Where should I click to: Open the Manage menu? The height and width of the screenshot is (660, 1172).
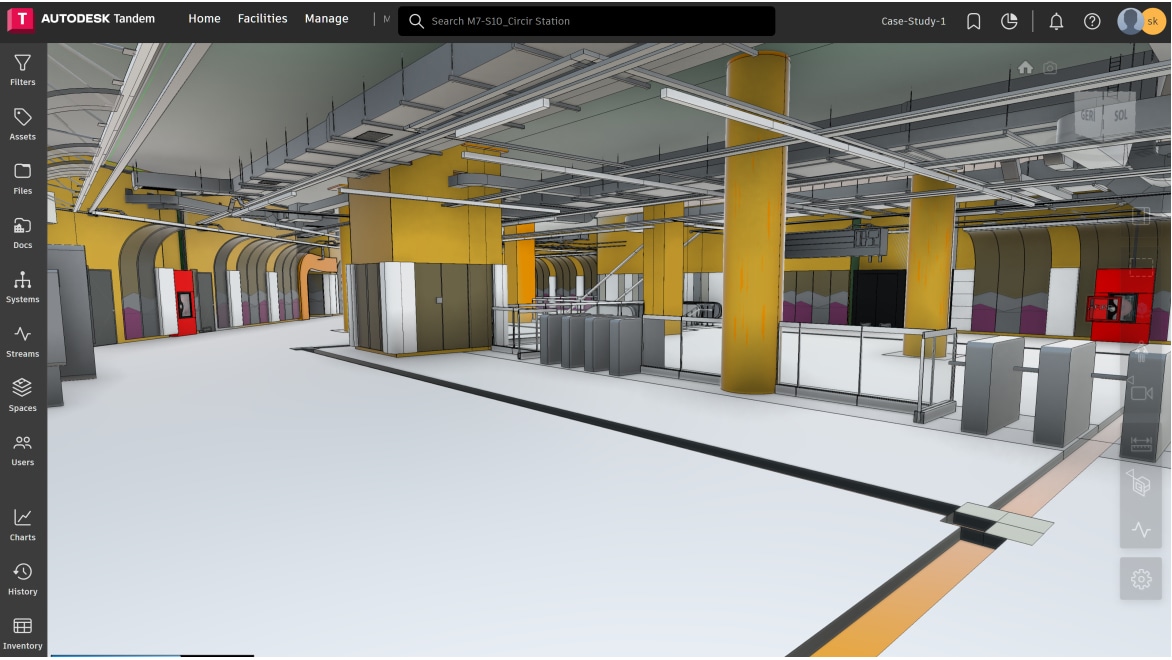(x=326, y=19)
